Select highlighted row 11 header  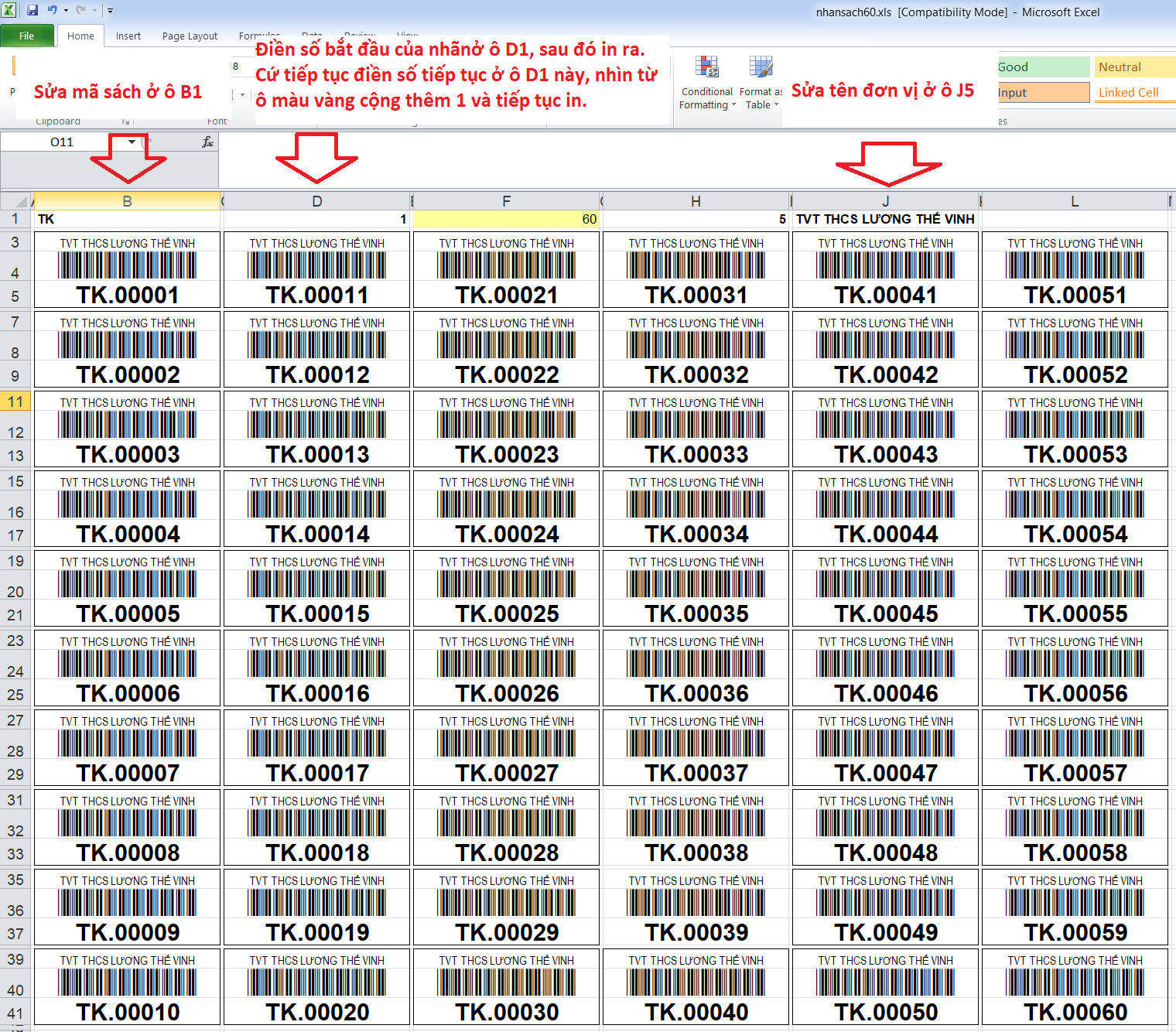click(15, 402)
